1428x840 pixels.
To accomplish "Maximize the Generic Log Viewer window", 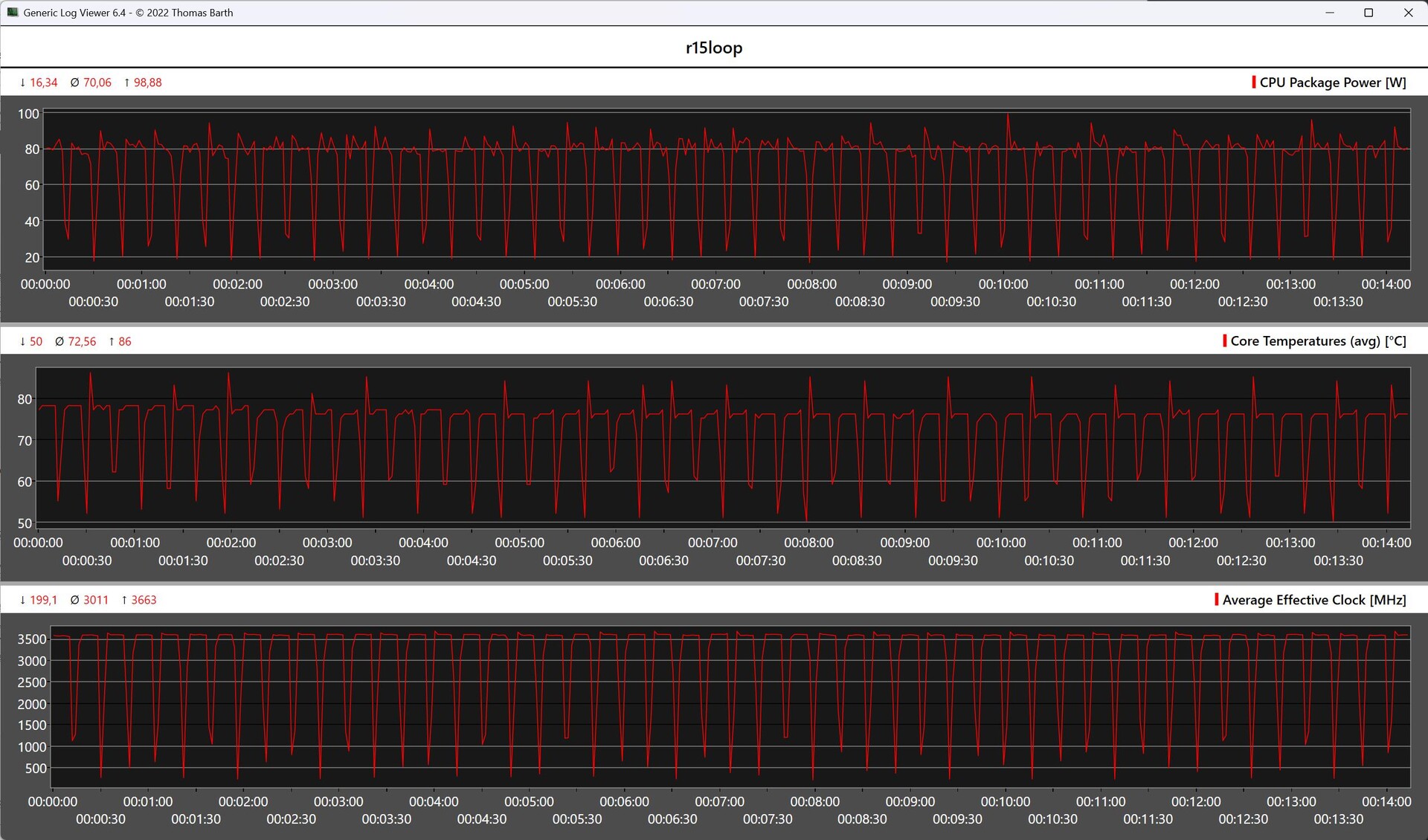I will (x=1368, y=13).
